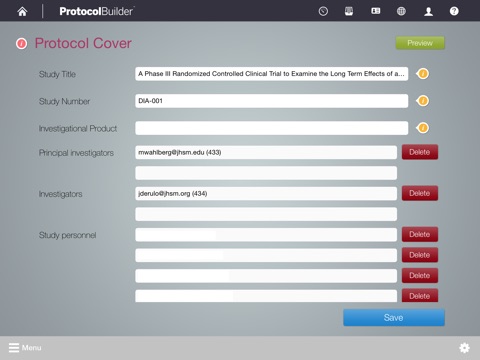Open the user profile icon

click(428, 12)
